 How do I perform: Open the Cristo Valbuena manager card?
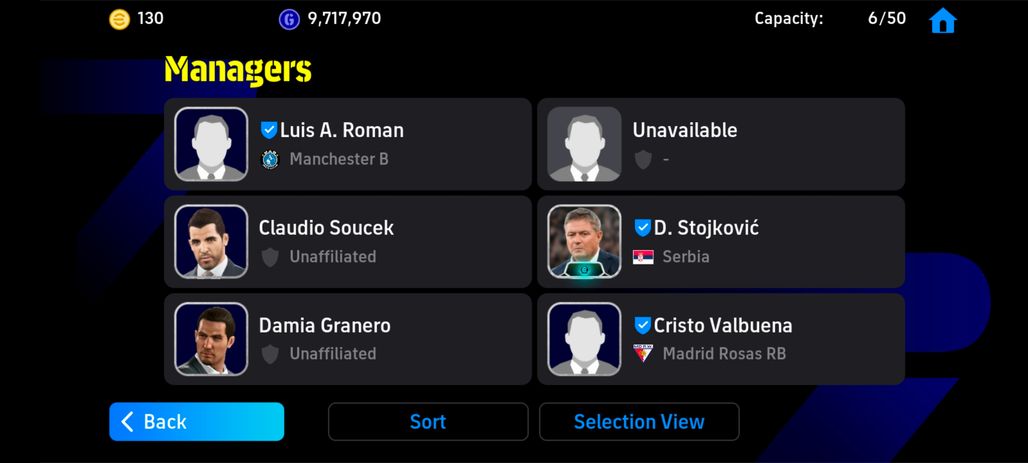tap(721, 339)
